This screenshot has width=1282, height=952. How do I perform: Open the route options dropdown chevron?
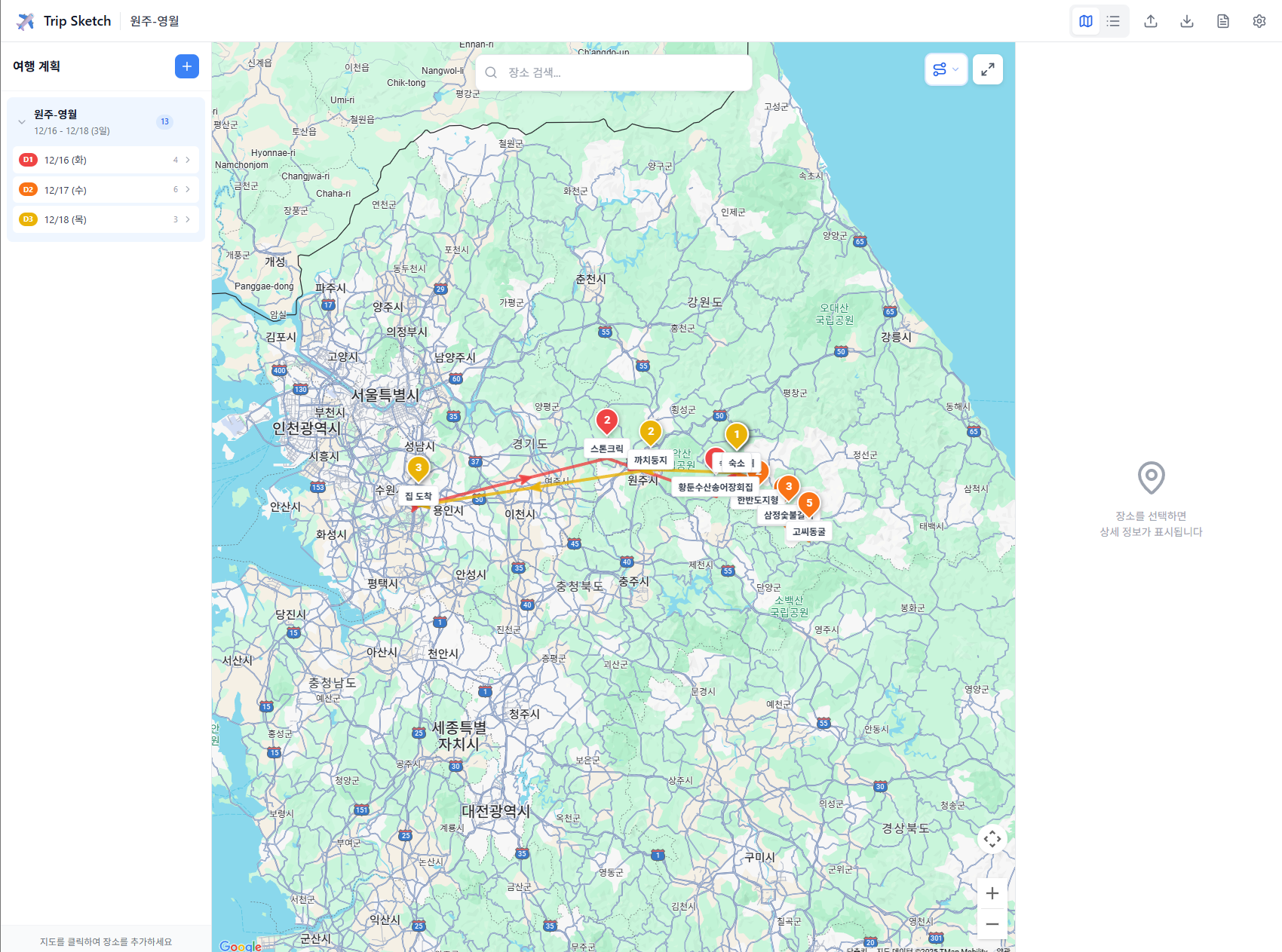(955, 69)
